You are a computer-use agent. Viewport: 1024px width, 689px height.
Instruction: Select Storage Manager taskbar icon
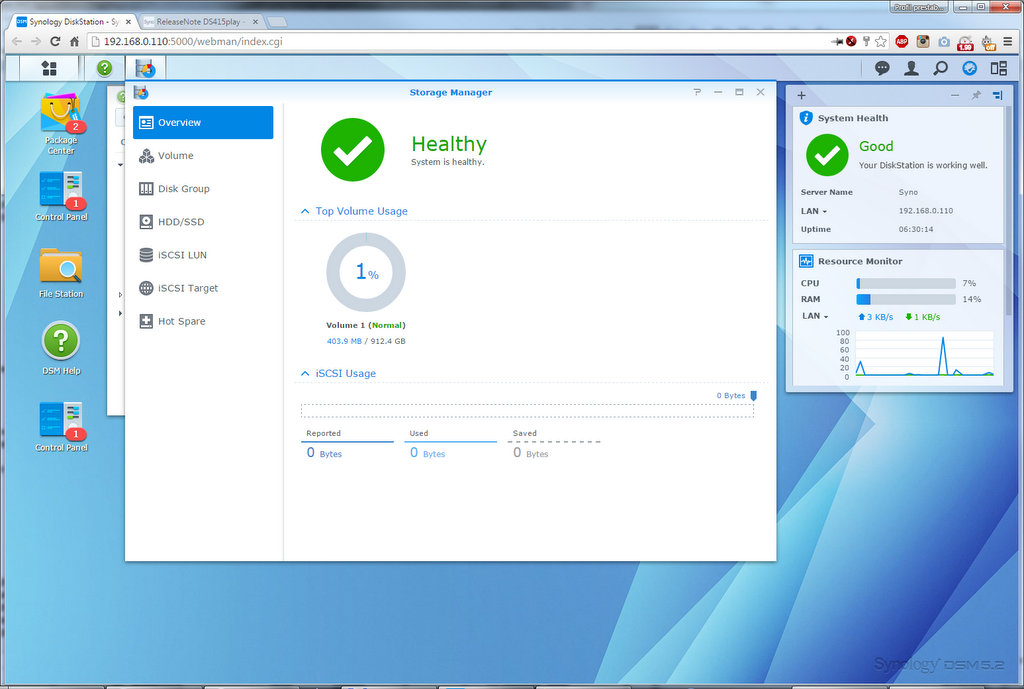point(145,68)
